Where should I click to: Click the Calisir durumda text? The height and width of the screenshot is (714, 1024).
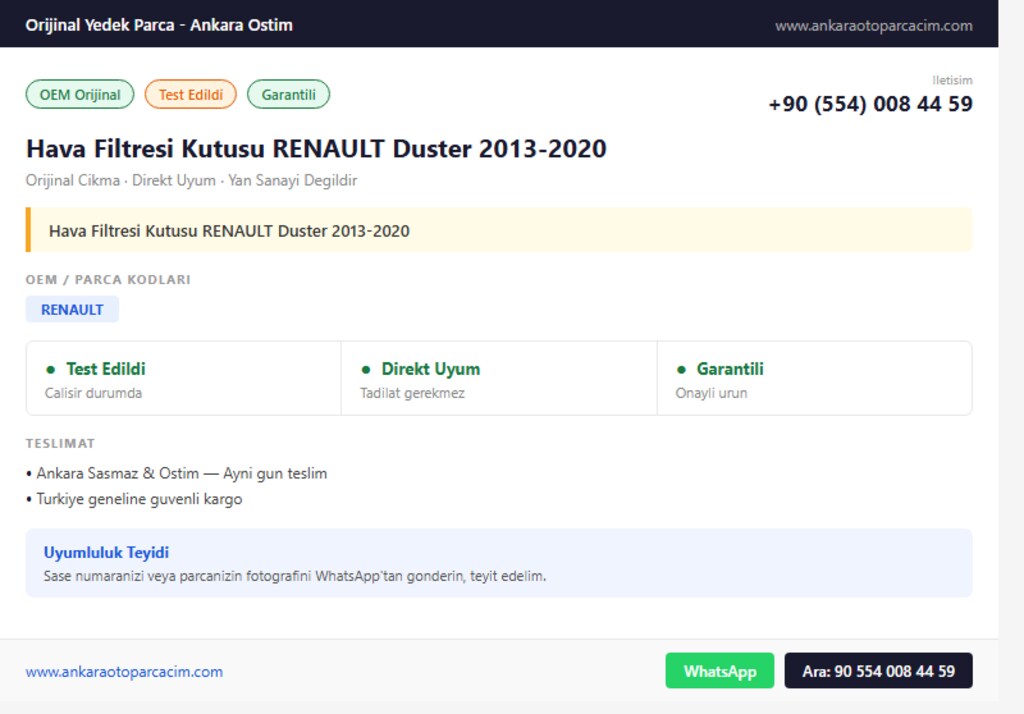(93, 393)
